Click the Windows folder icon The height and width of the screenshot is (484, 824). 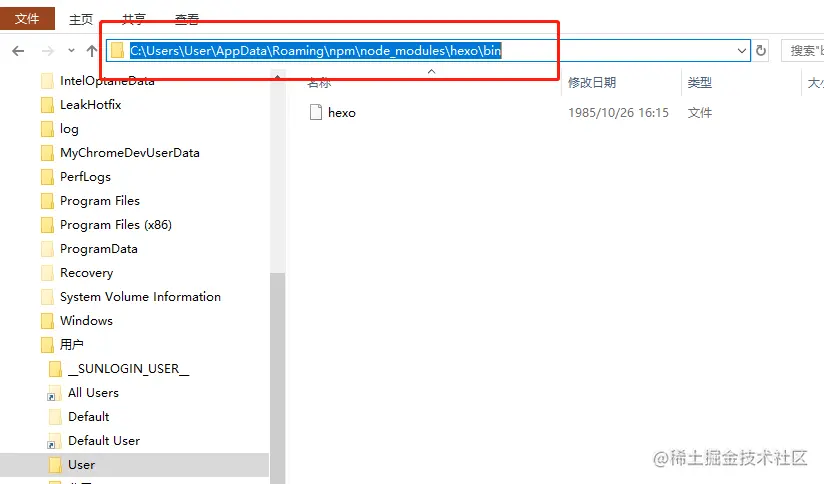(x=47, y=321)
